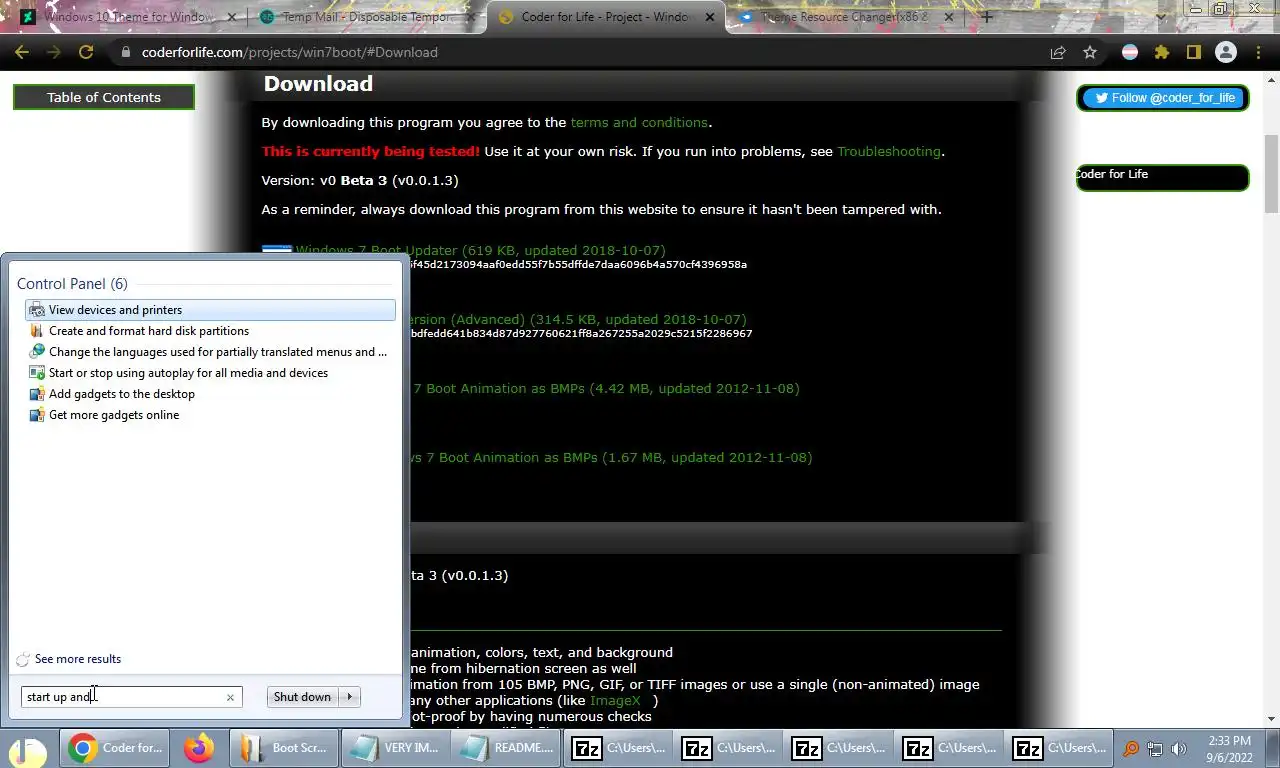
Task: Open Chrome's three-dot menu
Action: click(x=1258, y=52)
